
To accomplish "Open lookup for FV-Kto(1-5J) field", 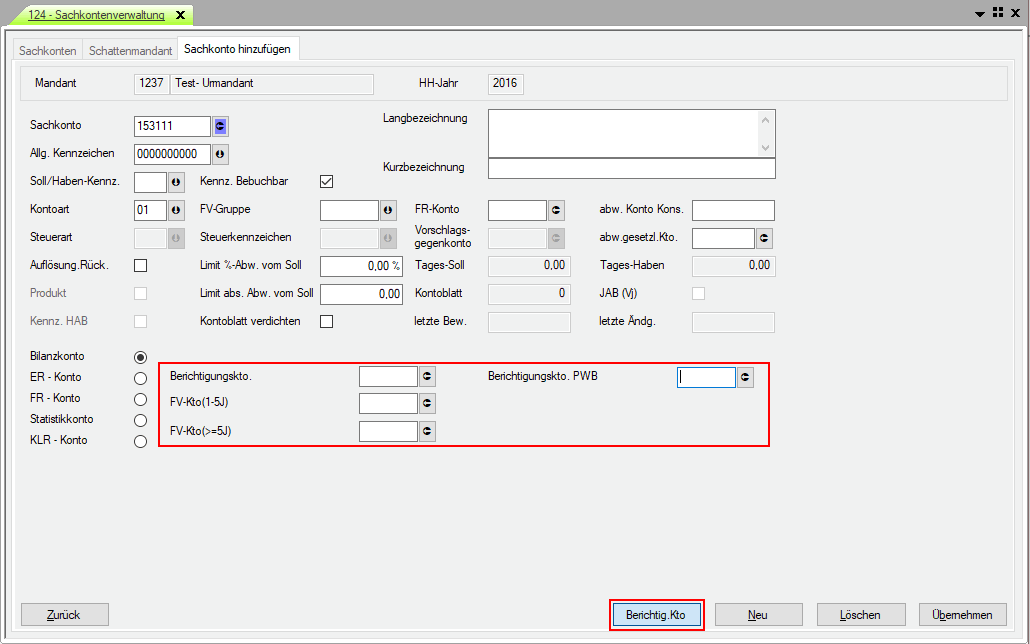I will click(427, 404).
